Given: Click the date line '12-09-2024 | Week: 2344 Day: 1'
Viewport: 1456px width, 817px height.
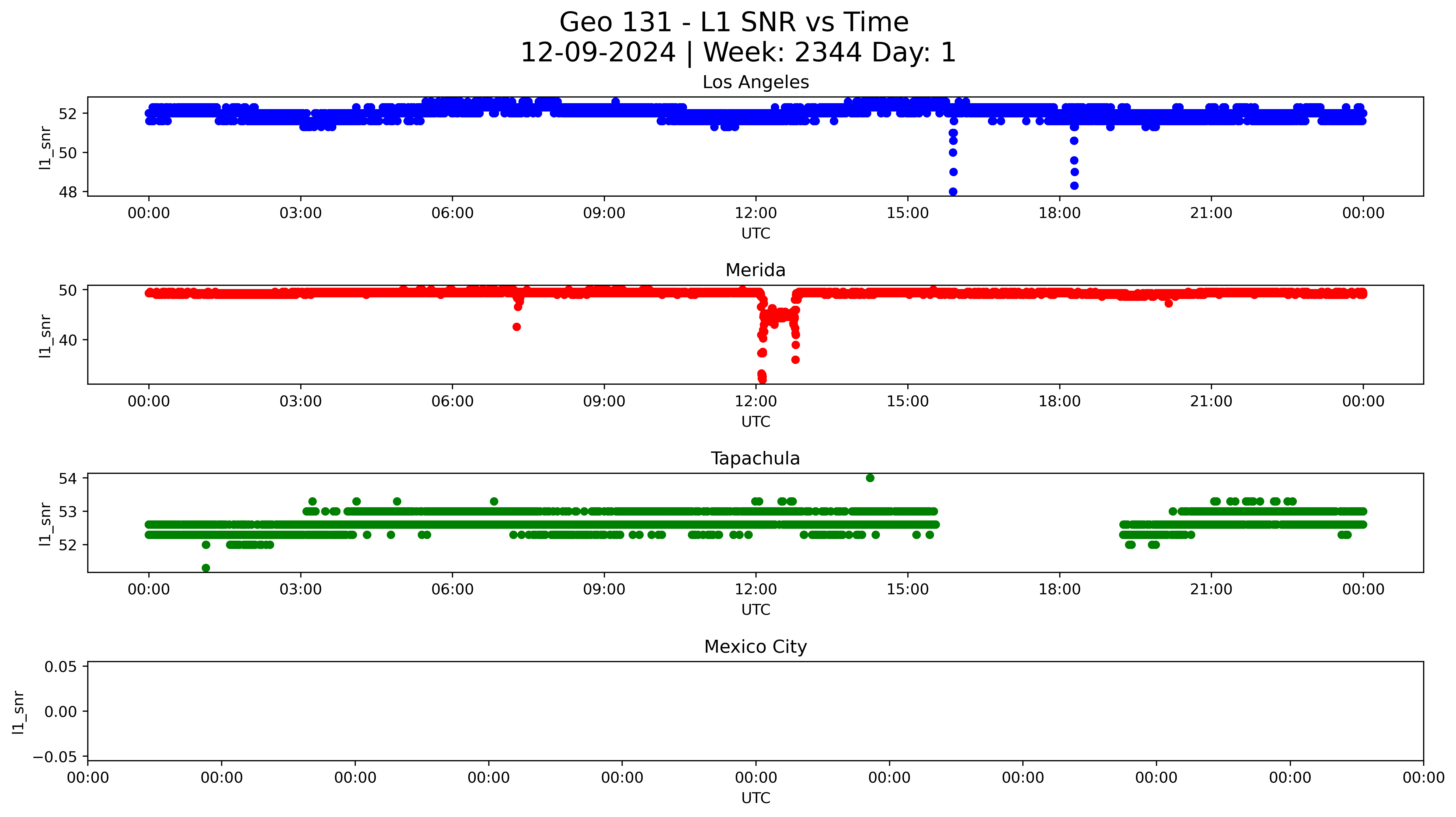Looking at the screenshot, I should (x=738, y=53).
